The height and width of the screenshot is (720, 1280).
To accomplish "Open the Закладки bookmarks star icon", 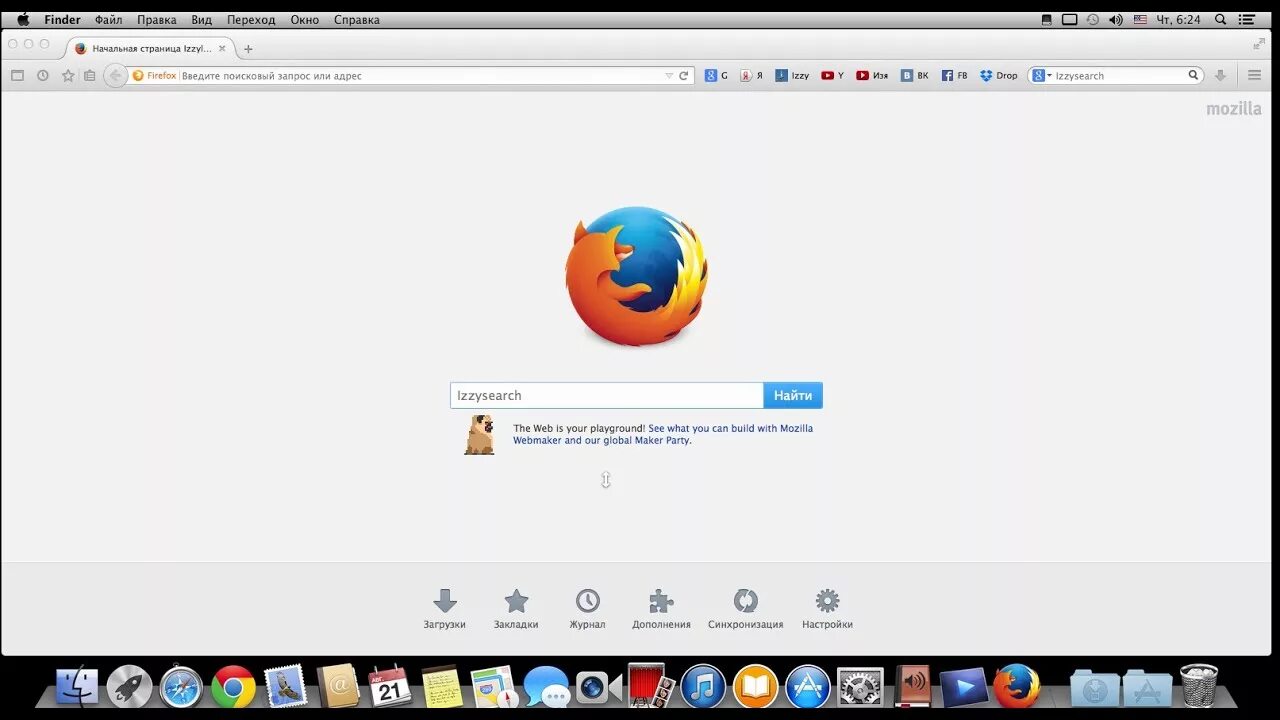I will coord(516,601).
